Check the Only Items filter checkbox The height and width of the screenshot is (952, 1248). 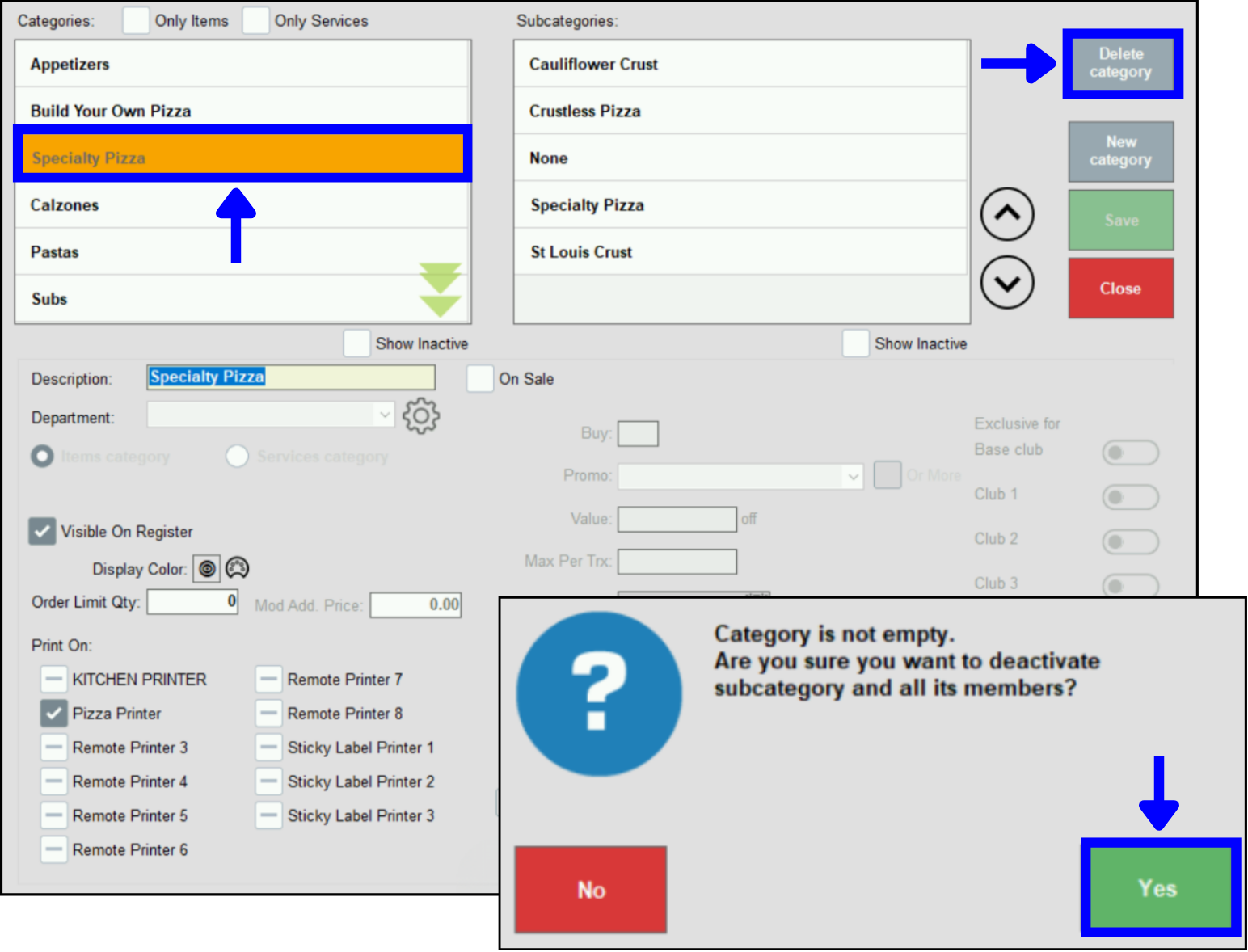point(136,20)
